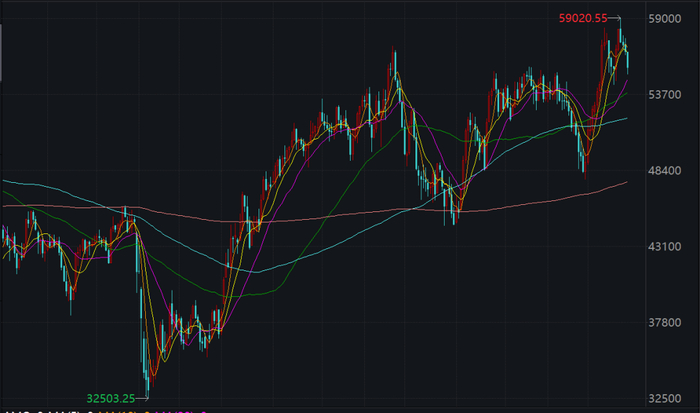Click the 48400 price axis label

663,170
